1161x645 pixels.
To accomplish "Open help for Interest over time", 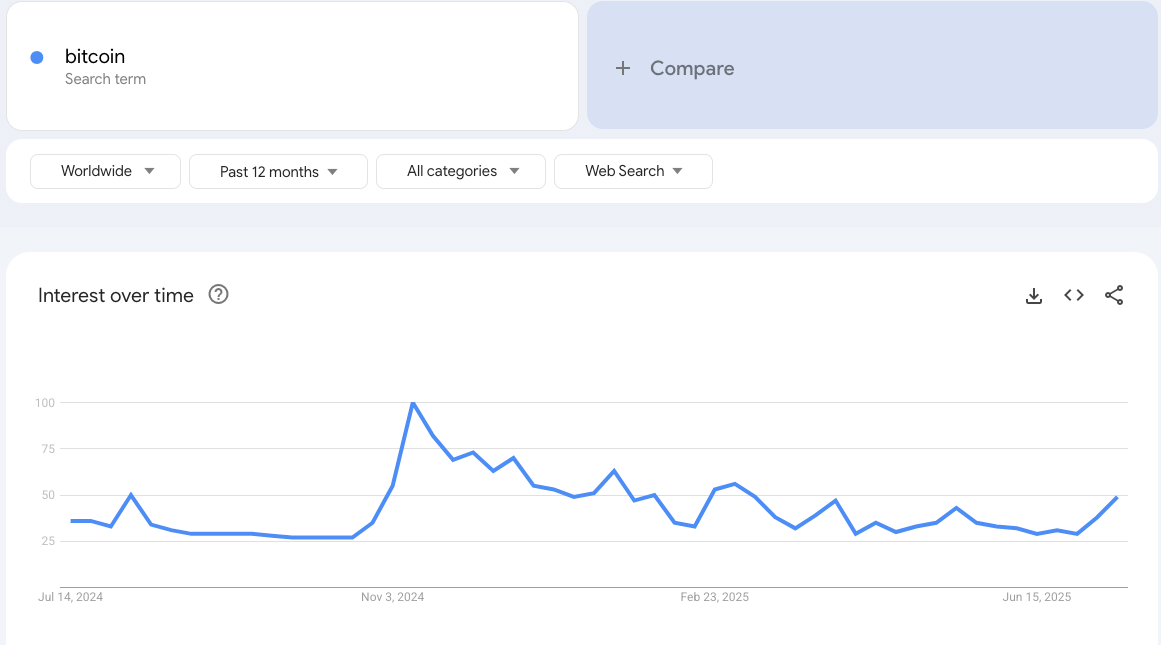I will pos(218,295).
